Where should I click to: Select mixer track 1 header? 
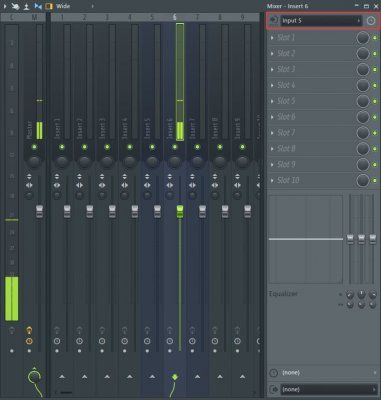pyautogui.click(x=62, y=17)
